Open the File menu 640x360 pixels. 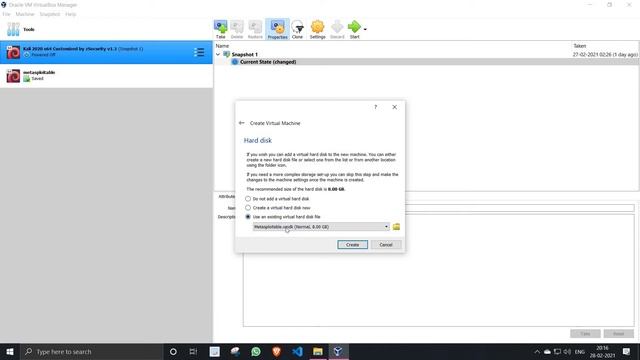pos(7,14)
